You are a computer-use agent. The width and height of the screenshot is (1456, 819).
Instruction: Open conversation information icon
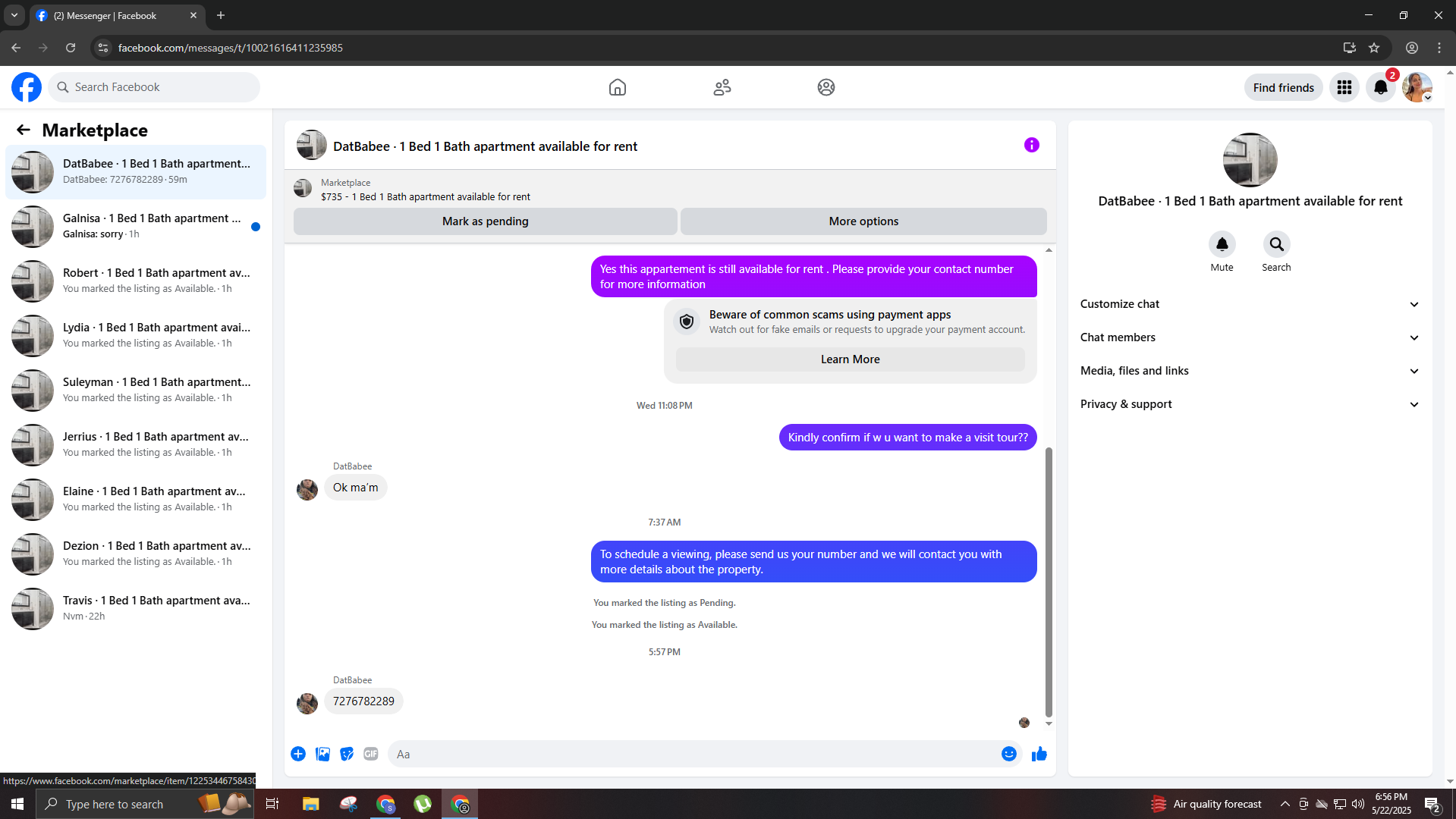(x=1032, y=145)
